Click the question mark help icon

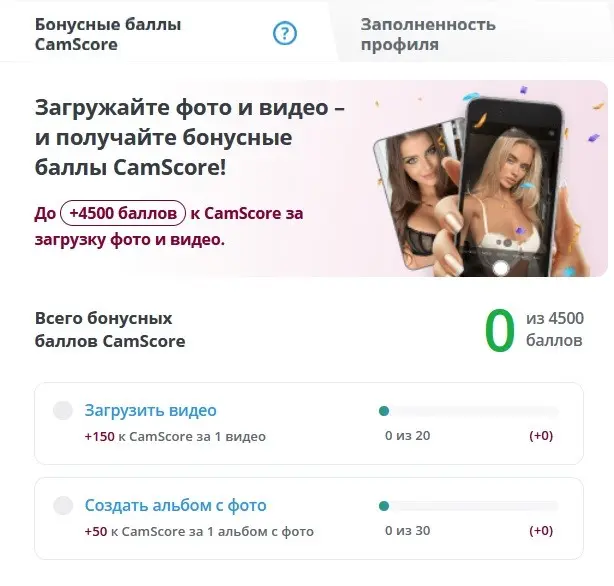click(x=285, y=33)
